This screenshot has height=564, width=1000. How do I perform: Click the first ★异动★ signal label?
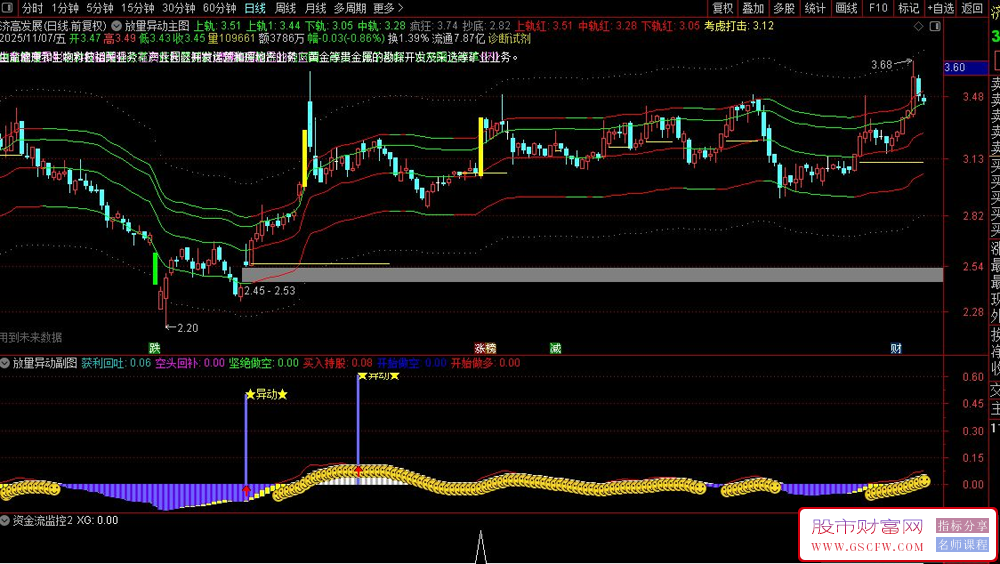(x=267, y=395)
